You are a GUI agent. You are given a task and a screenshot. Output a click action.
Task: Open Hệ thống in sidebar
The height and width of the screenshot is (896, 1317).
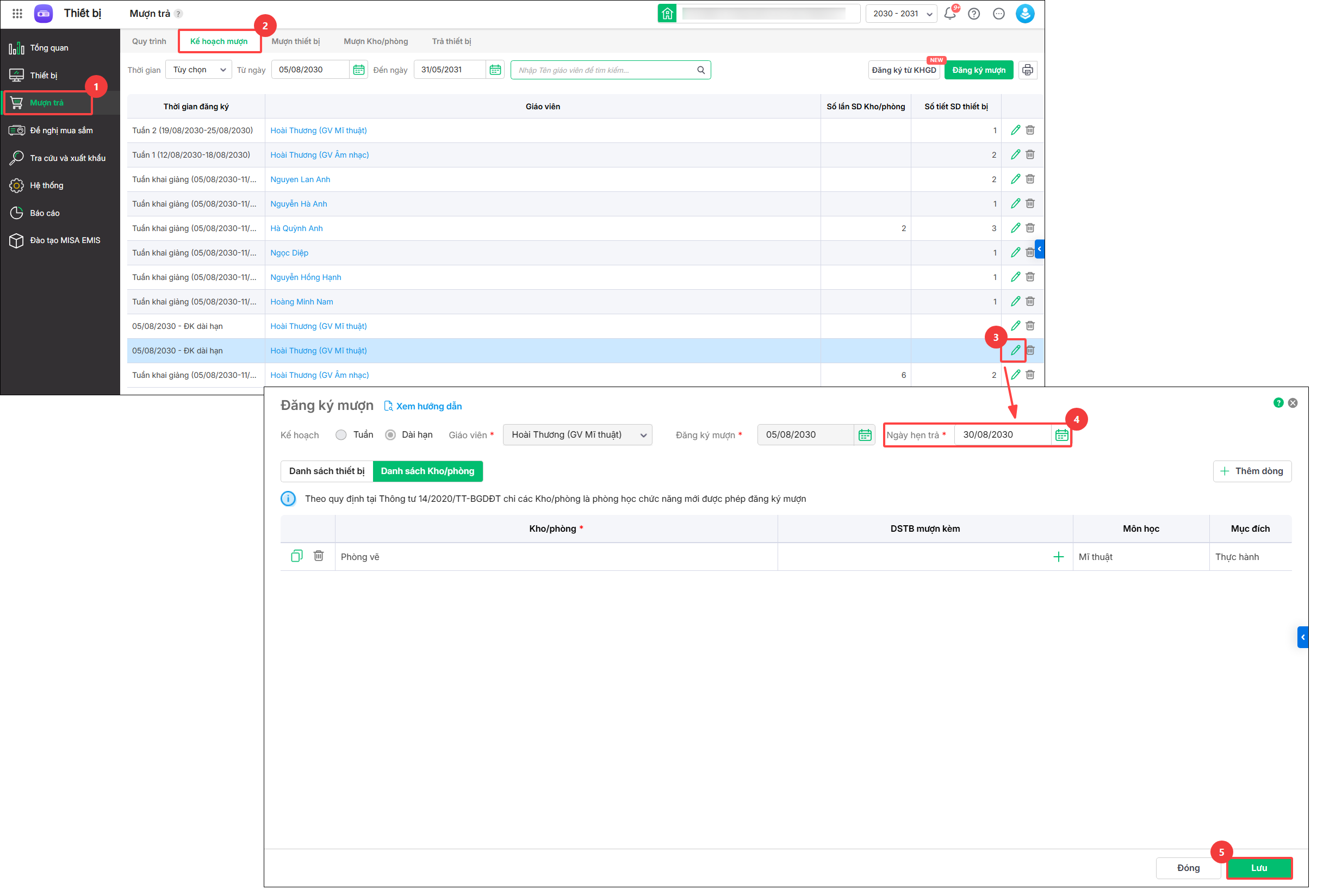point(60,185)
